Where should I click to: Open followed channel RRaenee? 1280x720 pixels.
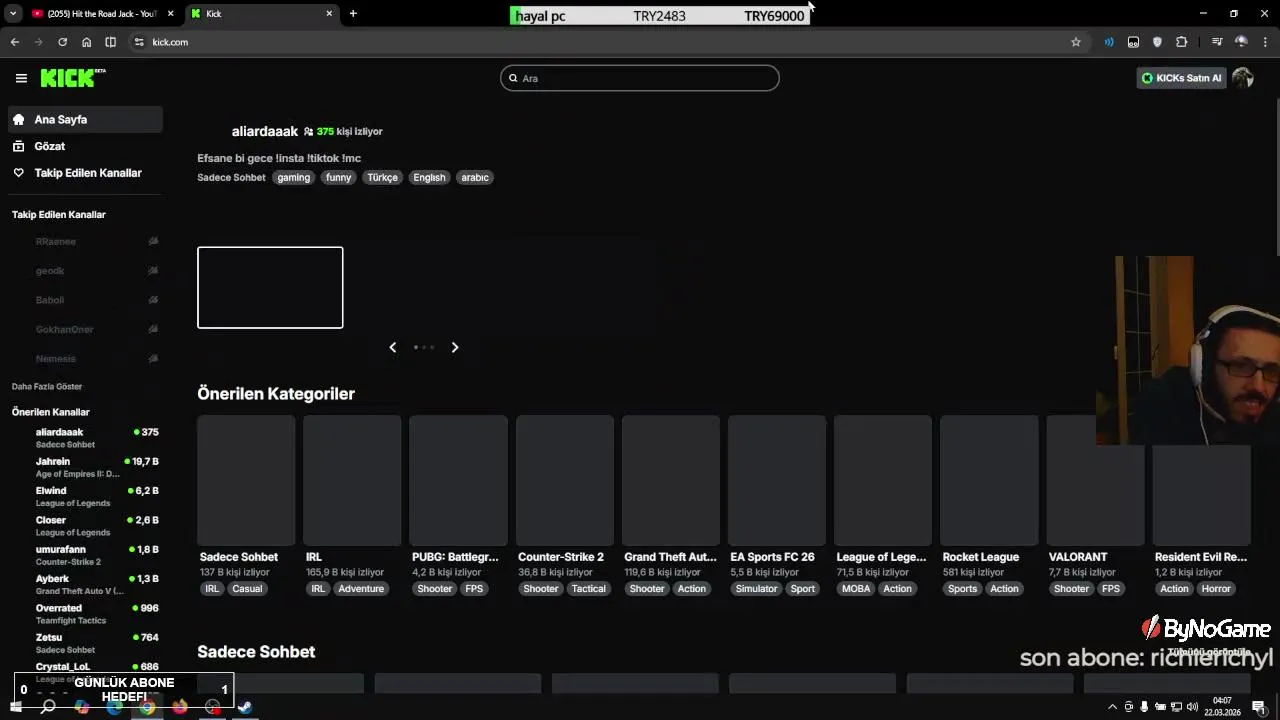85,241
